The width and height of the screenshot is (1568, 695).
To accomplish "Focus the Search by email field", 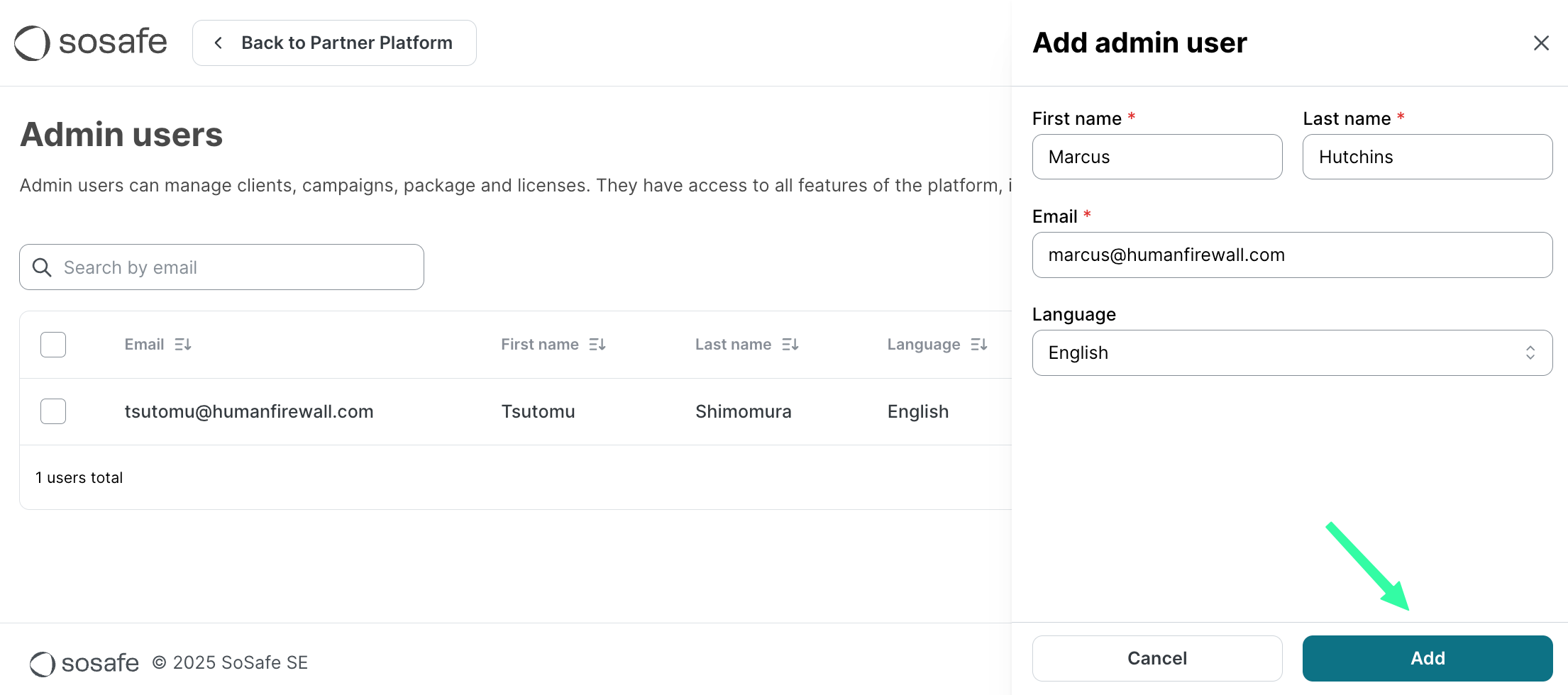I will pyautogui.click(x=234, y=267).
